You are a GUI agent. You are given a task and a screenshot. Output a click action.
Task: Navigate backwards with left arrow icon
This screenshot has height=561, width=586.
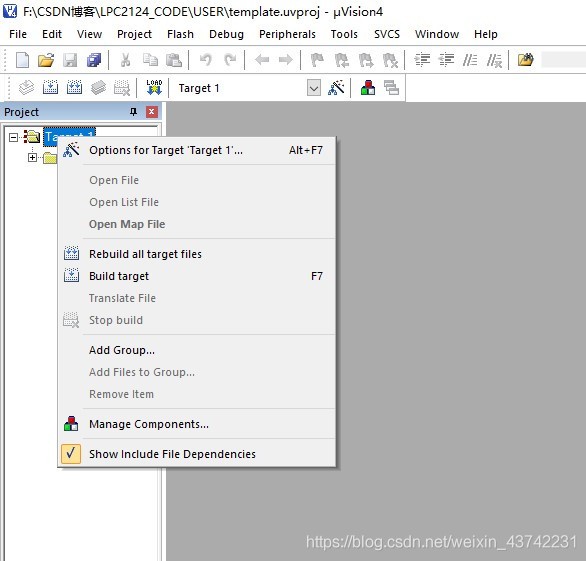262,60
